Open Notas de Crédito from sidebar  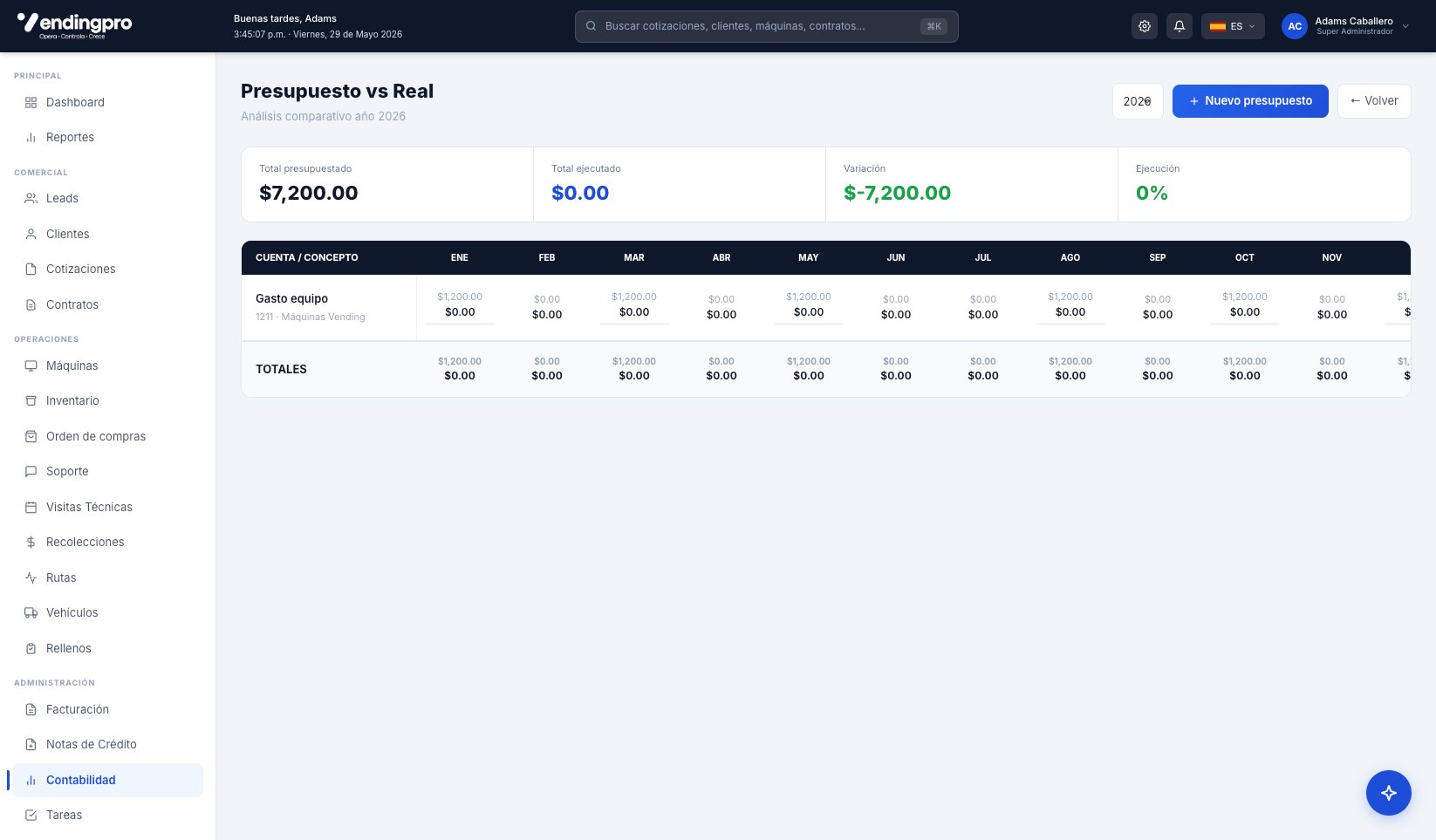click(107, 744)
